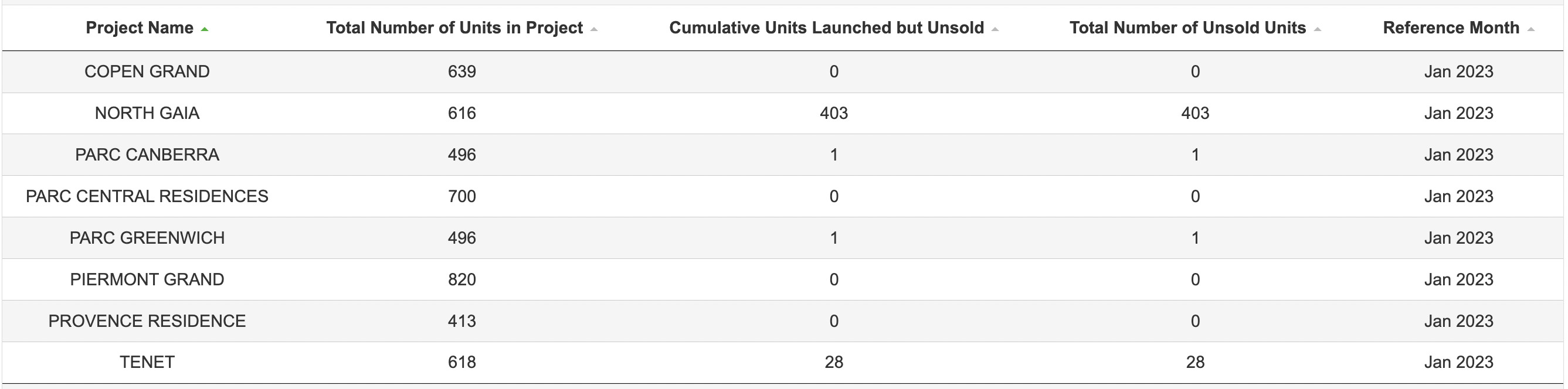Click sort arrow next to Total Number of Units in Project
1568x389 pixels.
coord(594,29)
